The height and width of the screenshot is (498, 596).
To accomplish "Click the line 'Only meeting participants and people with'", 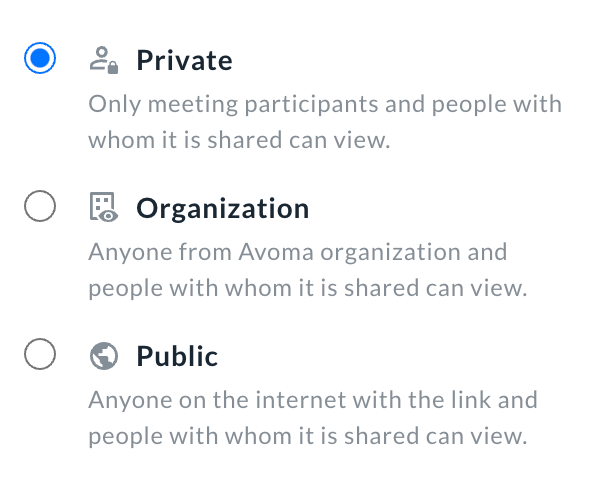I will pos(325,105).
